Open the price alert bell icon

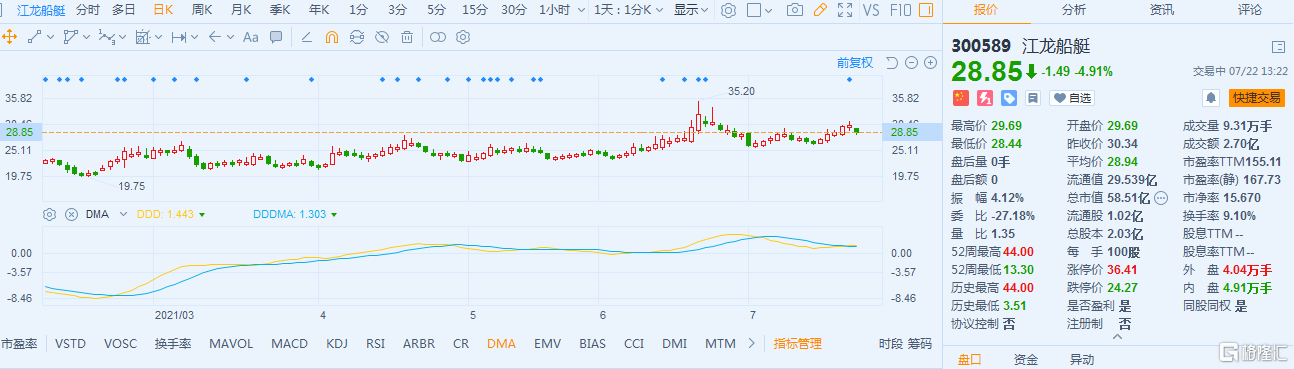tap(1211, 98)
